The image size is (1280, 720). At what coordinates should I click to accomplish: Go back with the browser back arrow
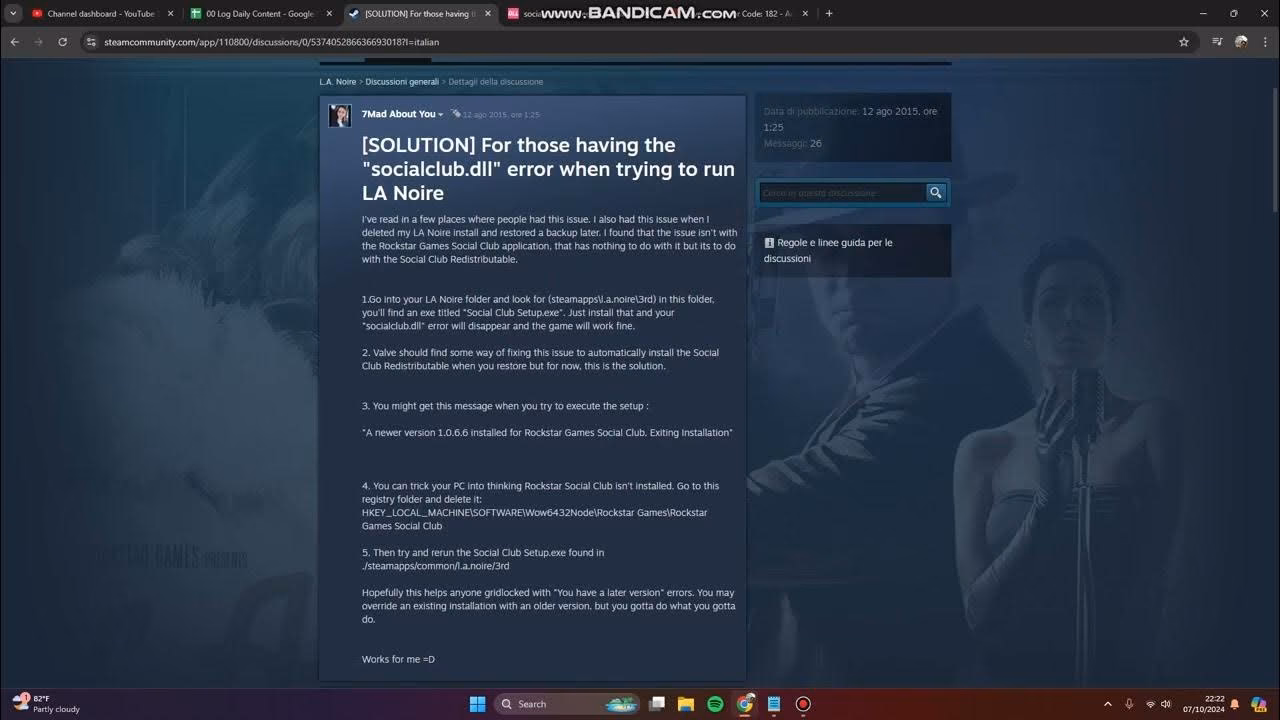[15, 42]
